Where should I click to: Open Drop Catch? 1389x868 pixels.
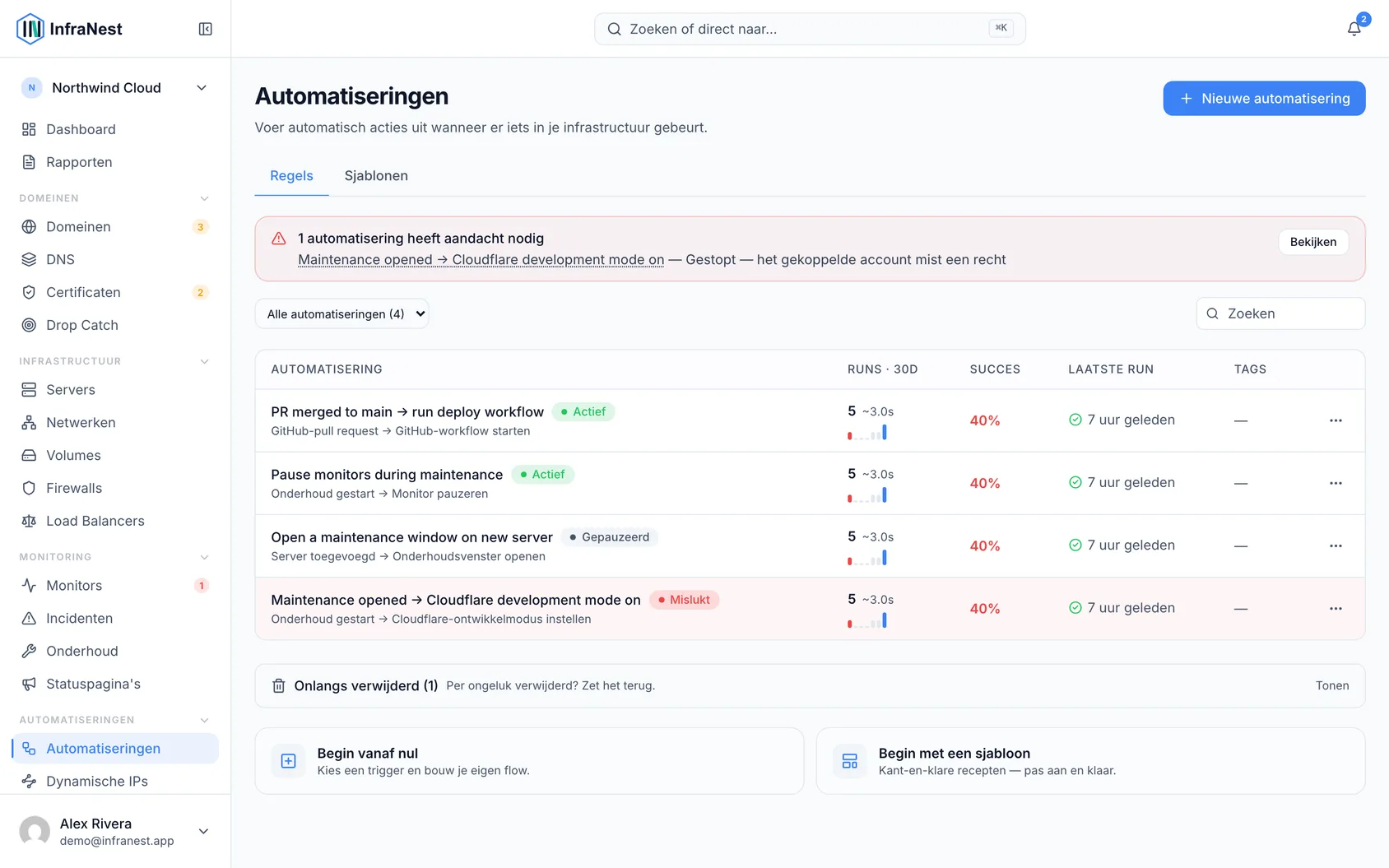(115, 325)
